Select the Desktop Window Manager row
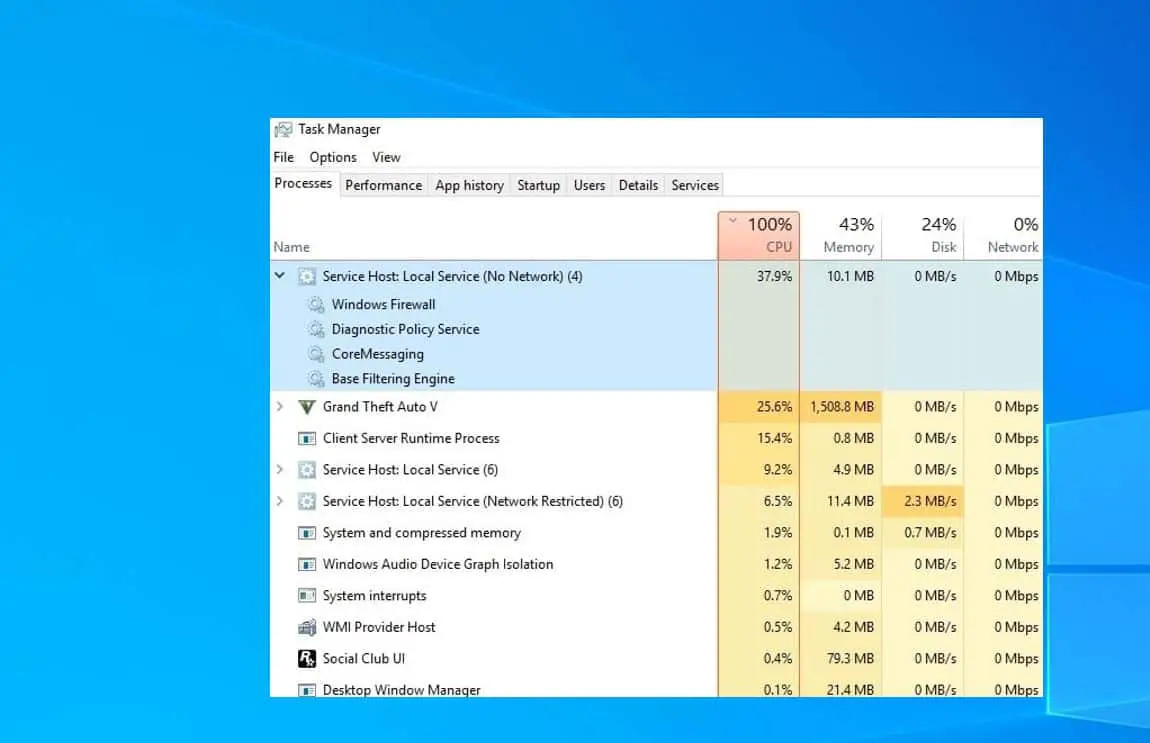1150x743 pixels. tap(656, 689)
